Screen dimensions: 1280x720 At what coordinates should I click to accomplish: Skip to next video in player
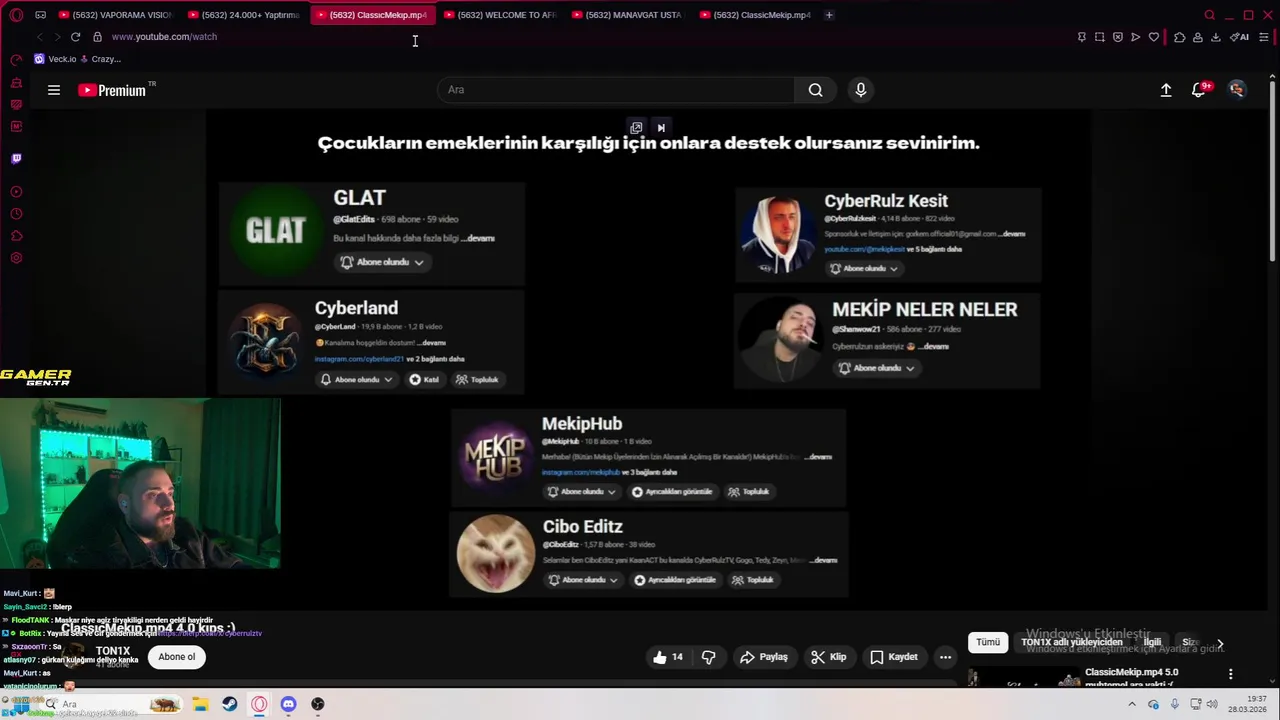pos(661,128)
